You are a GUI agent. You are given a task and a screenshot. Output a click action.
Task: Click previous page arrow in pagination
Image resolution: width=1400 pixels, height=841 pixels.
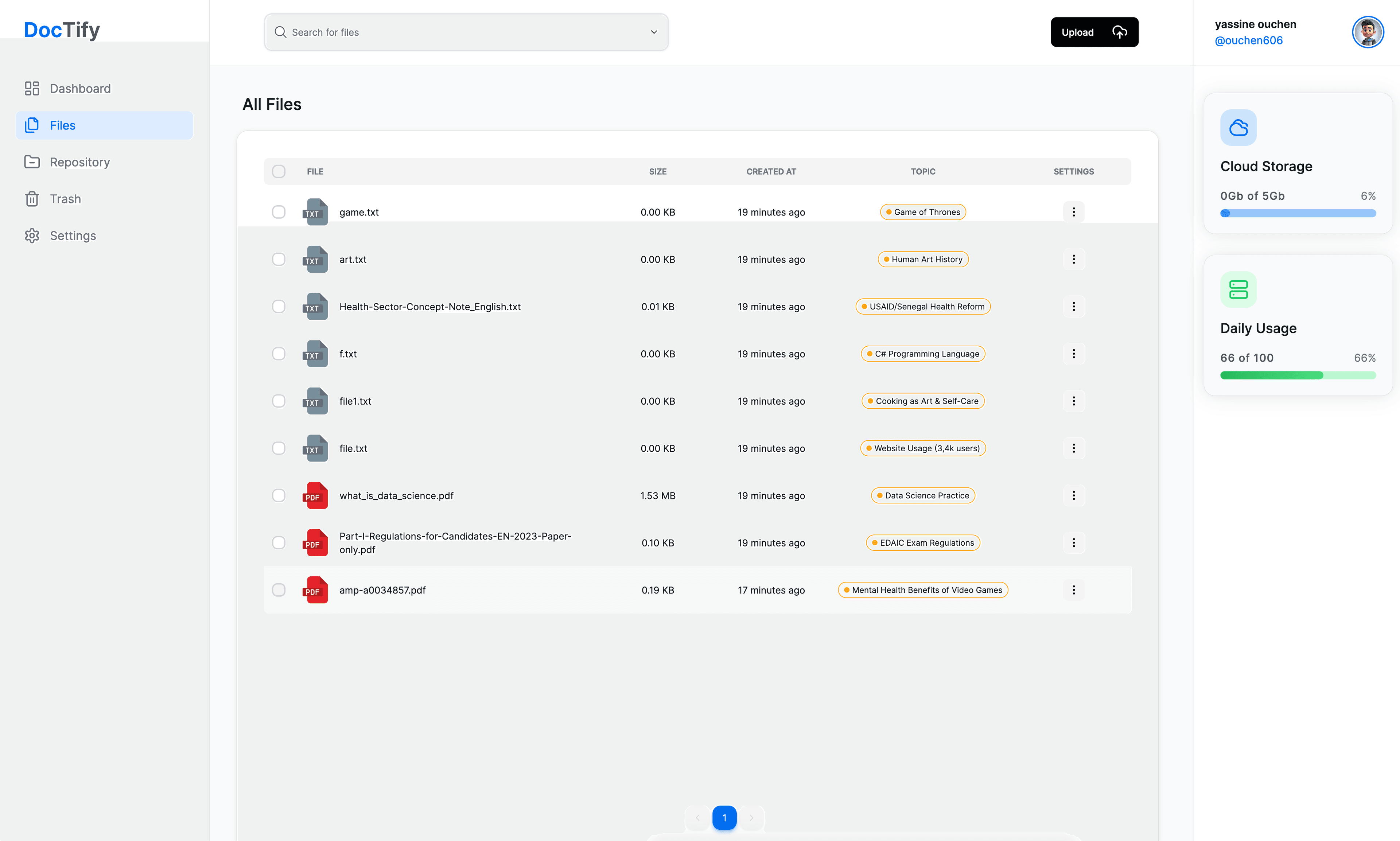(x=698, y=818)
